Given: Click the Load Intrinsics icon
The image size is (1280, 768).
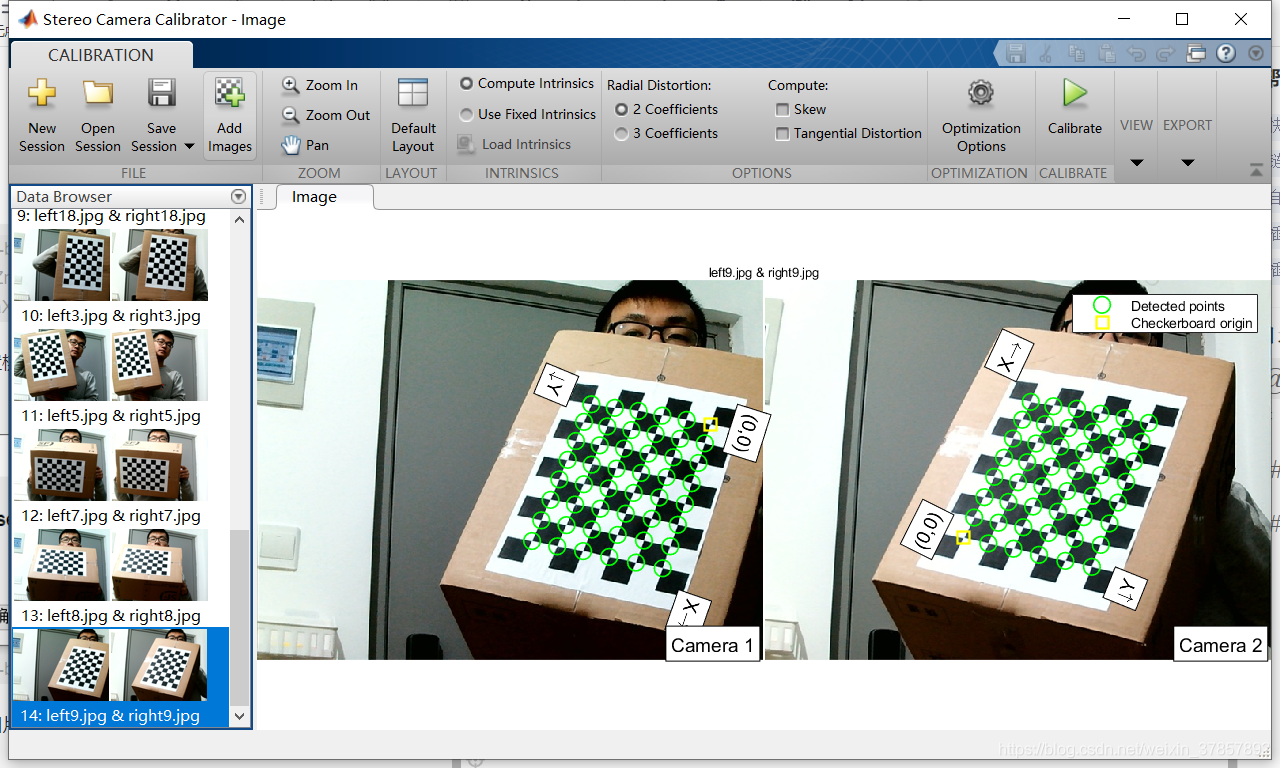Looking at the screenshot, I should click(466, 144).
